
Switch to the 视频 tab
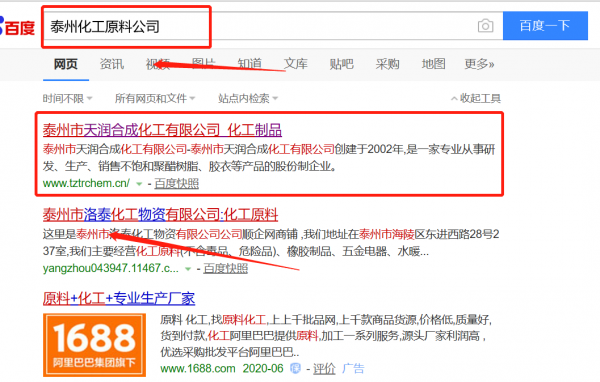click(158, 64)
